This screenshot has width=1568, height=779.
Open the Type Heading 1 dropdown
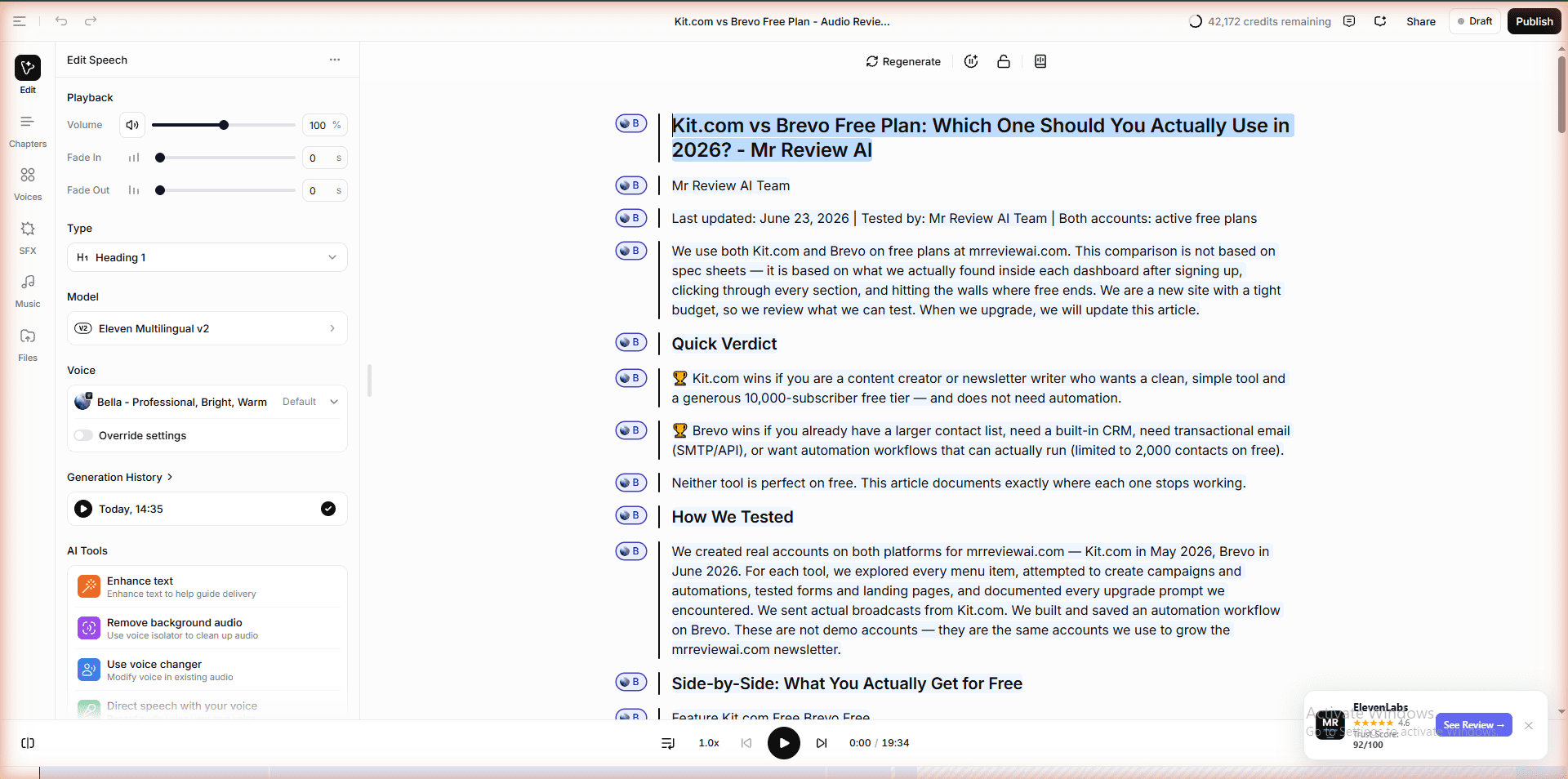[207, 257]
